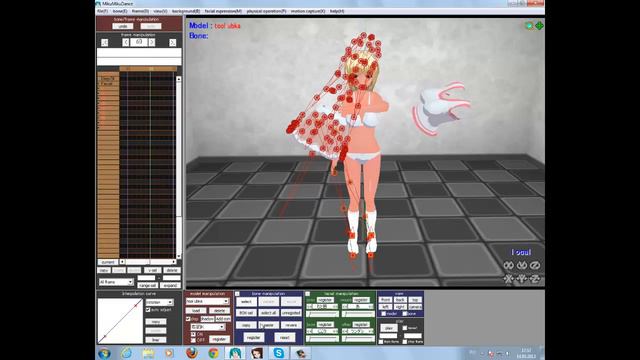The image size is (640, 360).
Task: Open Internet Explorer from taskbar
Action: 127,353
